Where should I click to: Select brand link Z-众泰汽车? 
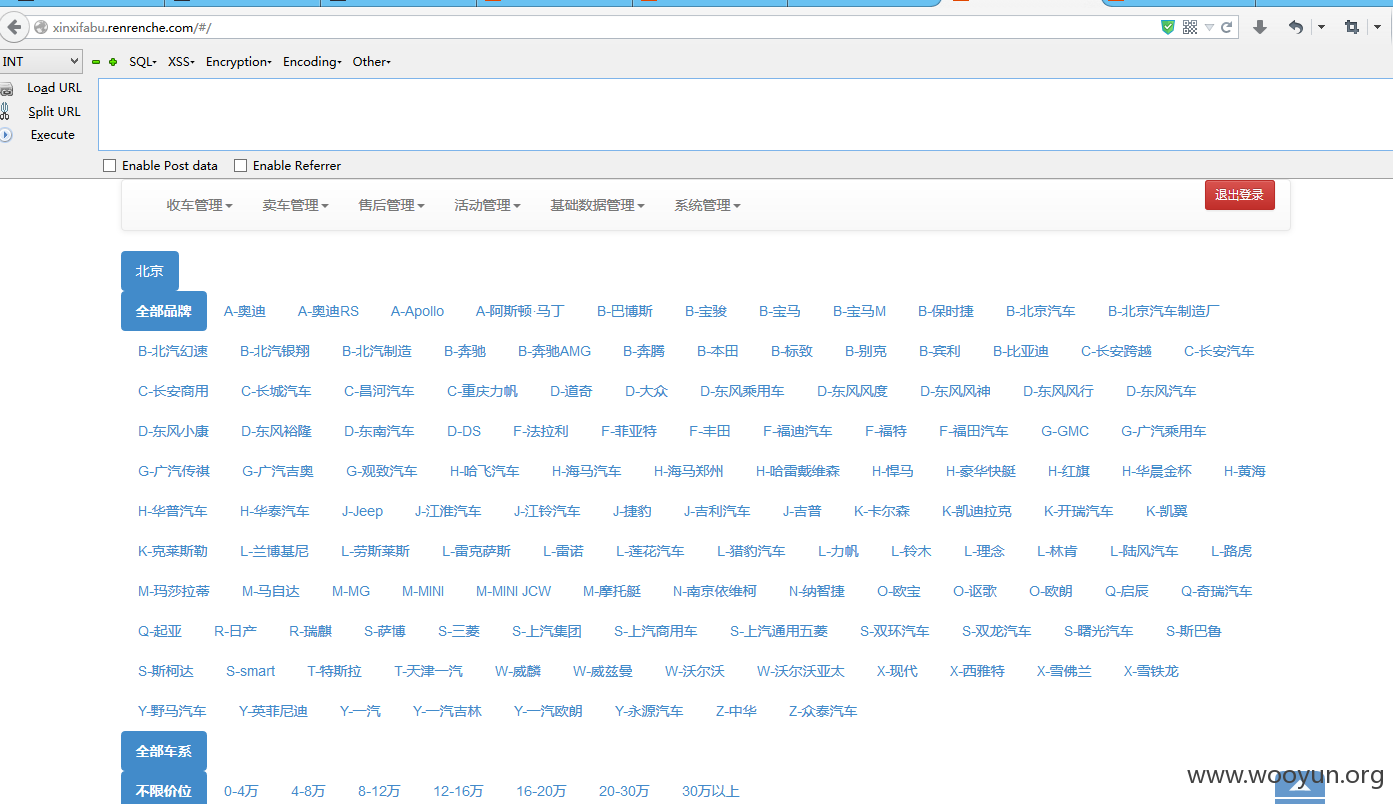(x=823, y=711)
